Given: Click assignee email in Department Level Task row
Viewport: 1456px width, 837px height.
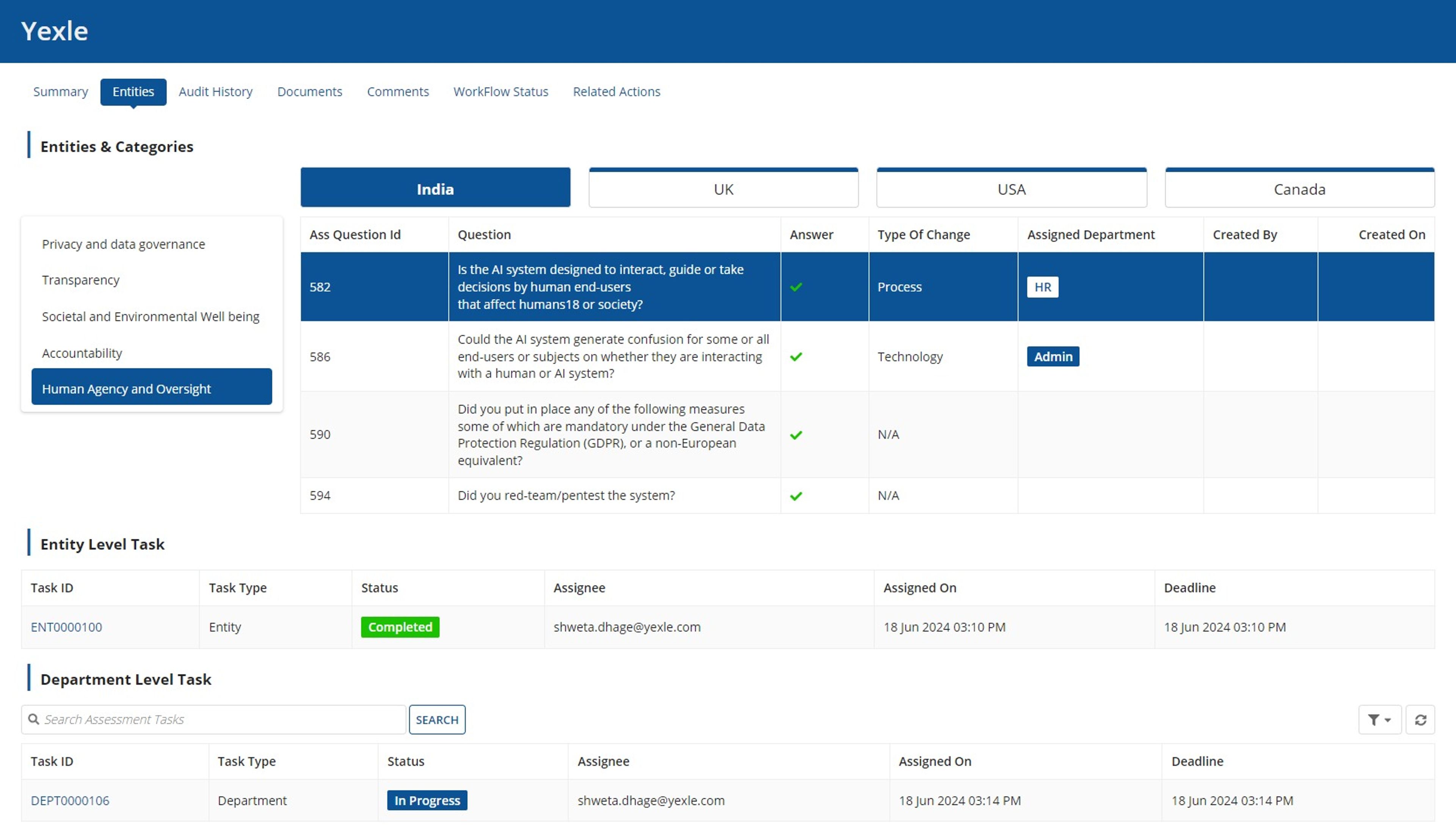Looking at the screenshot, I should (x=651, y=801).
